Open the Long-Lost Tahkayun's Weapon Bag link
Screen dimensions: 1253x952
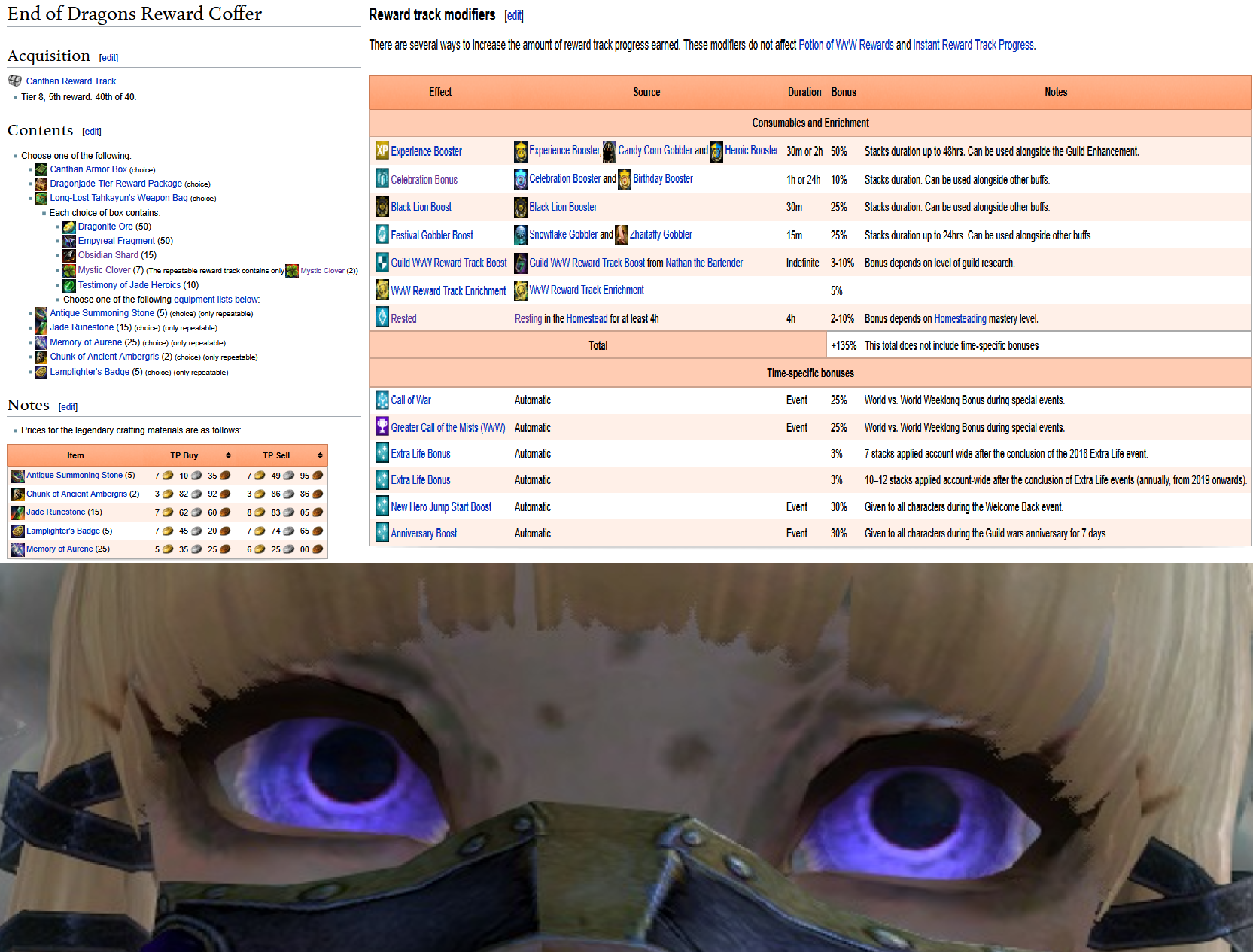click(119, 198)
